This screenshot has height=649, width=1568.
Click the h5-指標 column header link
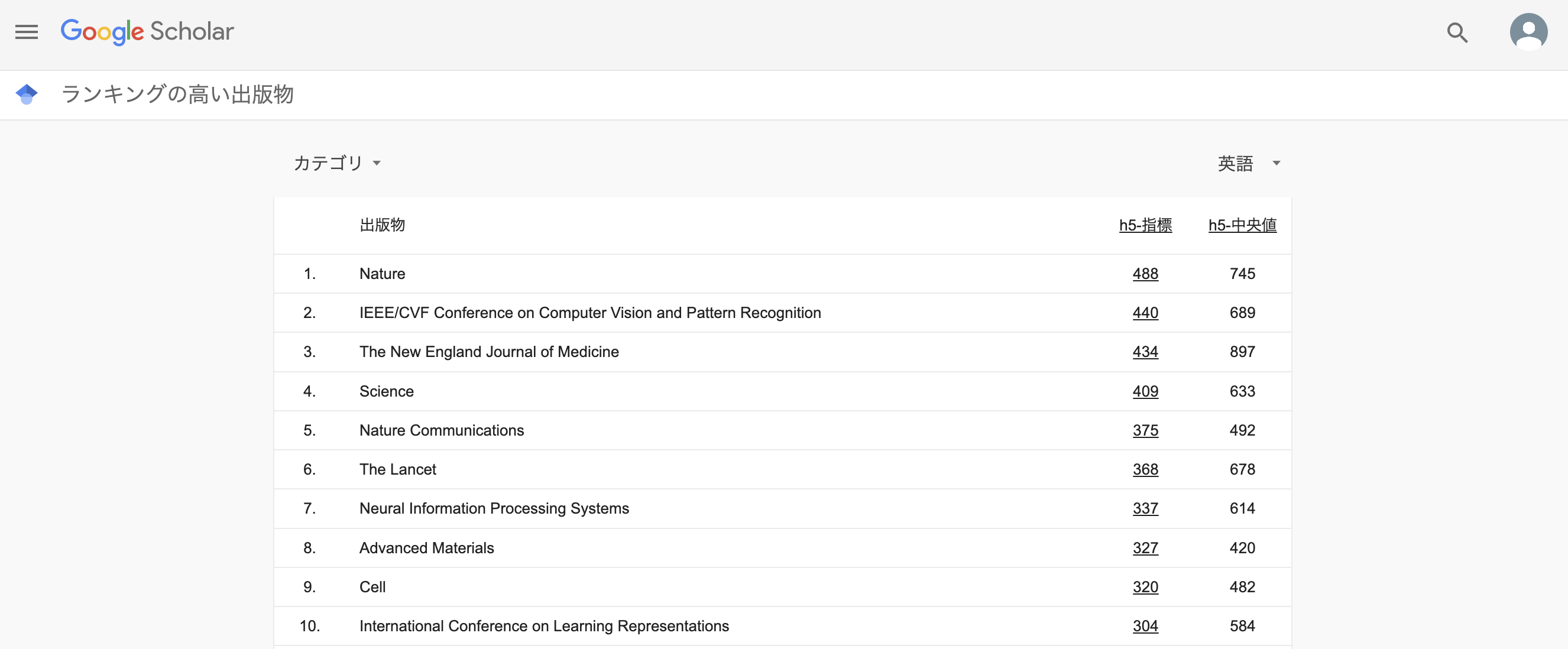[1145, 225]
